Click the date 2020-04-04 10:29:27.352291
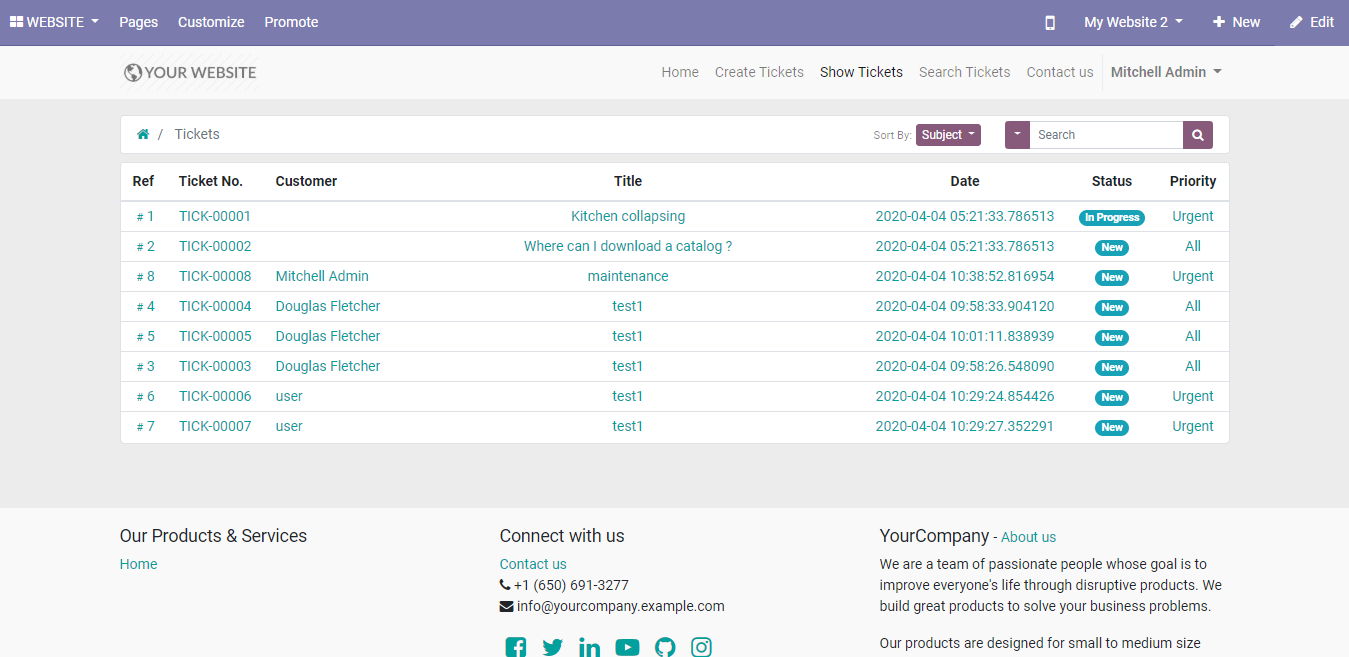This screenshot has width=1349, height=657. point(965,426)
